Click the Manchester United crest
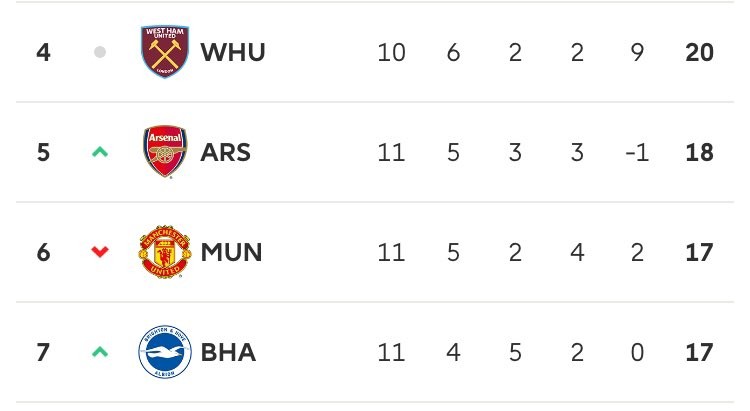This screenshot has height=411, width=750. pos(165,252)
